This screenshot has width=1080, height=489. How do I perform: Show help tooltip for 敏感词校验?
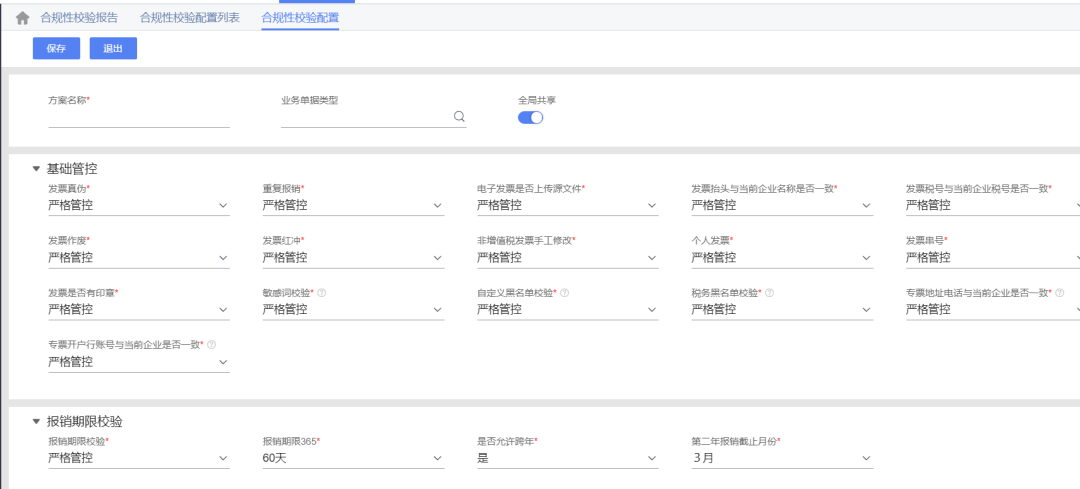pyautogui.click(x=322, y=293)
